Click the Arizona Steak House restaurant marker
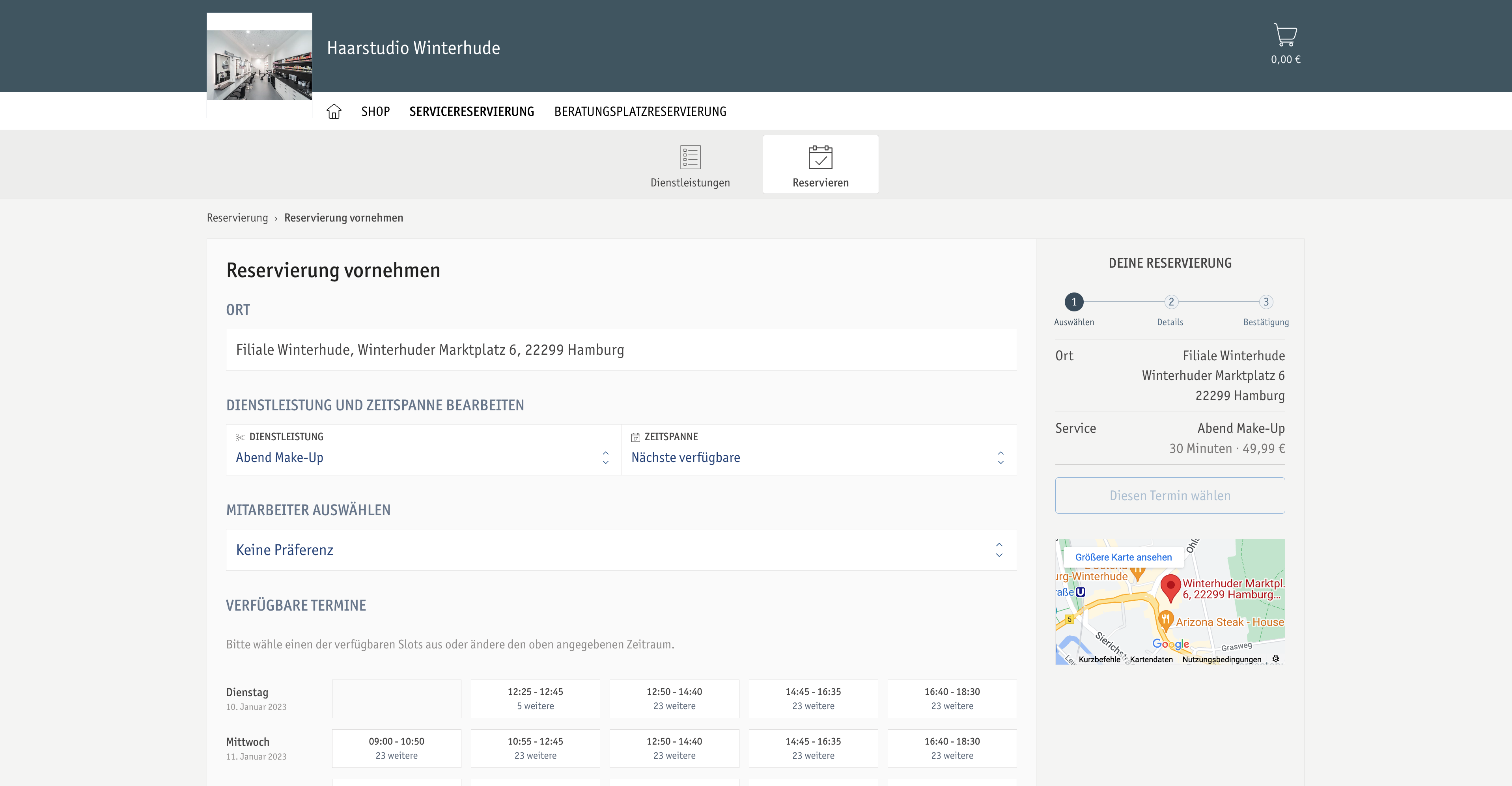1512x786 pixels. pyautogui.click(x=1166, y=619)
